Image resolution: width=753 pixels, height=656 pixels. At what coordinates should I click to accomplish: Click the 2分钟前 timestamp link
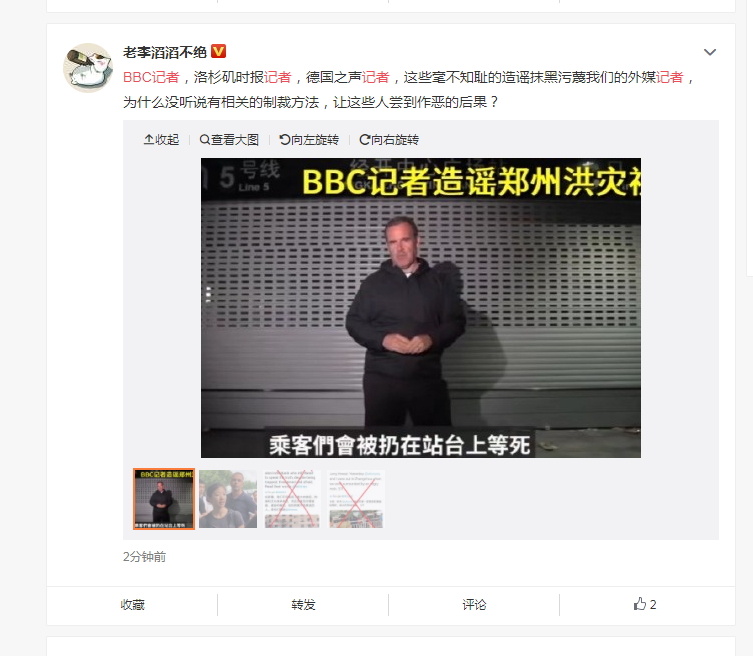[x=145, y=557]
